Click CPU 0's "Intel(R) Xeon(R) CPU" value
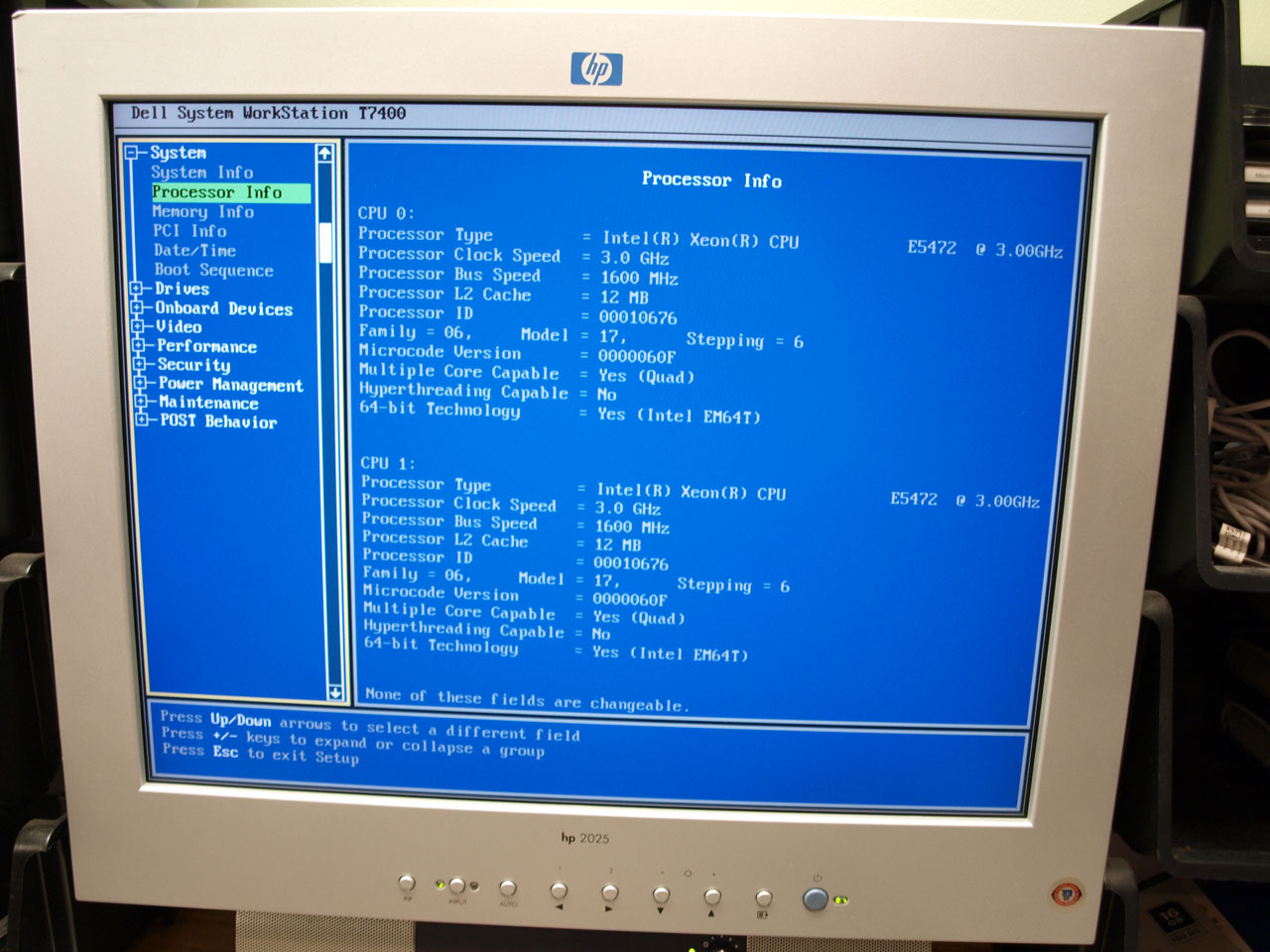1270x952 pixels. (700, 240)
